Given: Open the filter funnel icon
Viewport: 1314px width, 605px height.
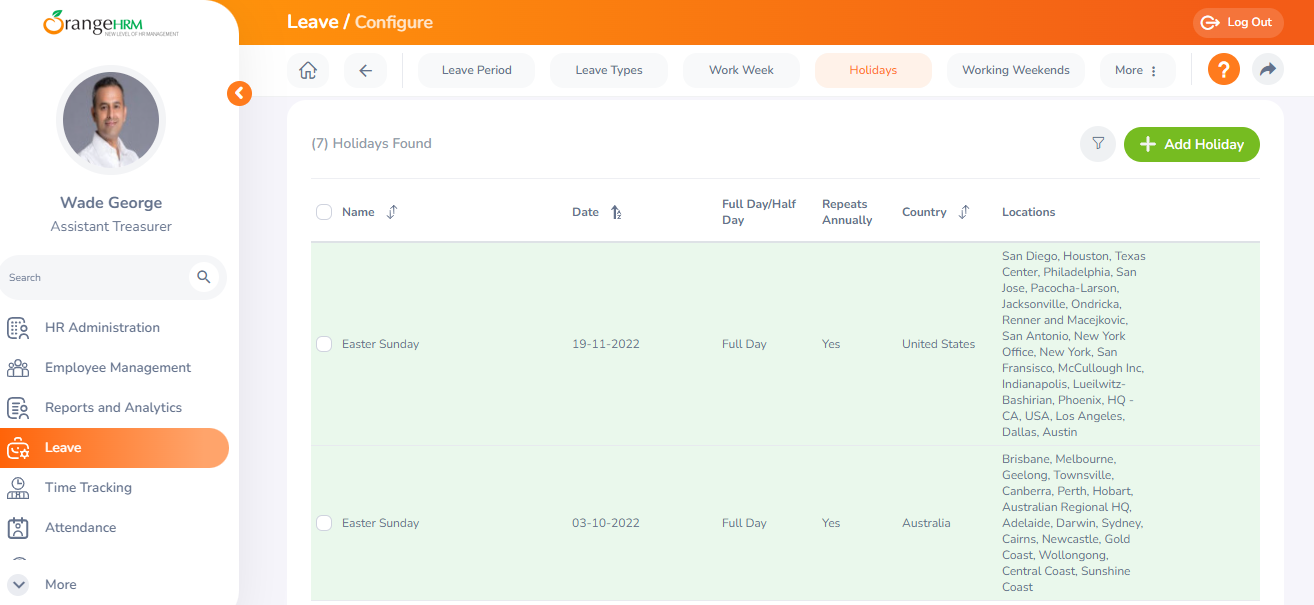Looking at the screenshot, I should point(1097,144).
